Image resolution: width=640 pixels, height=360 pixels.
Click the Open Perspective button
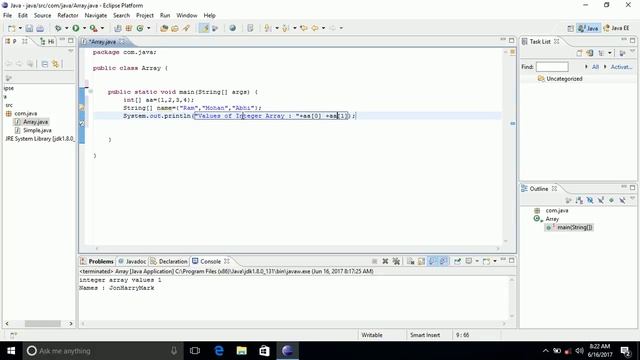coord(570,28)
